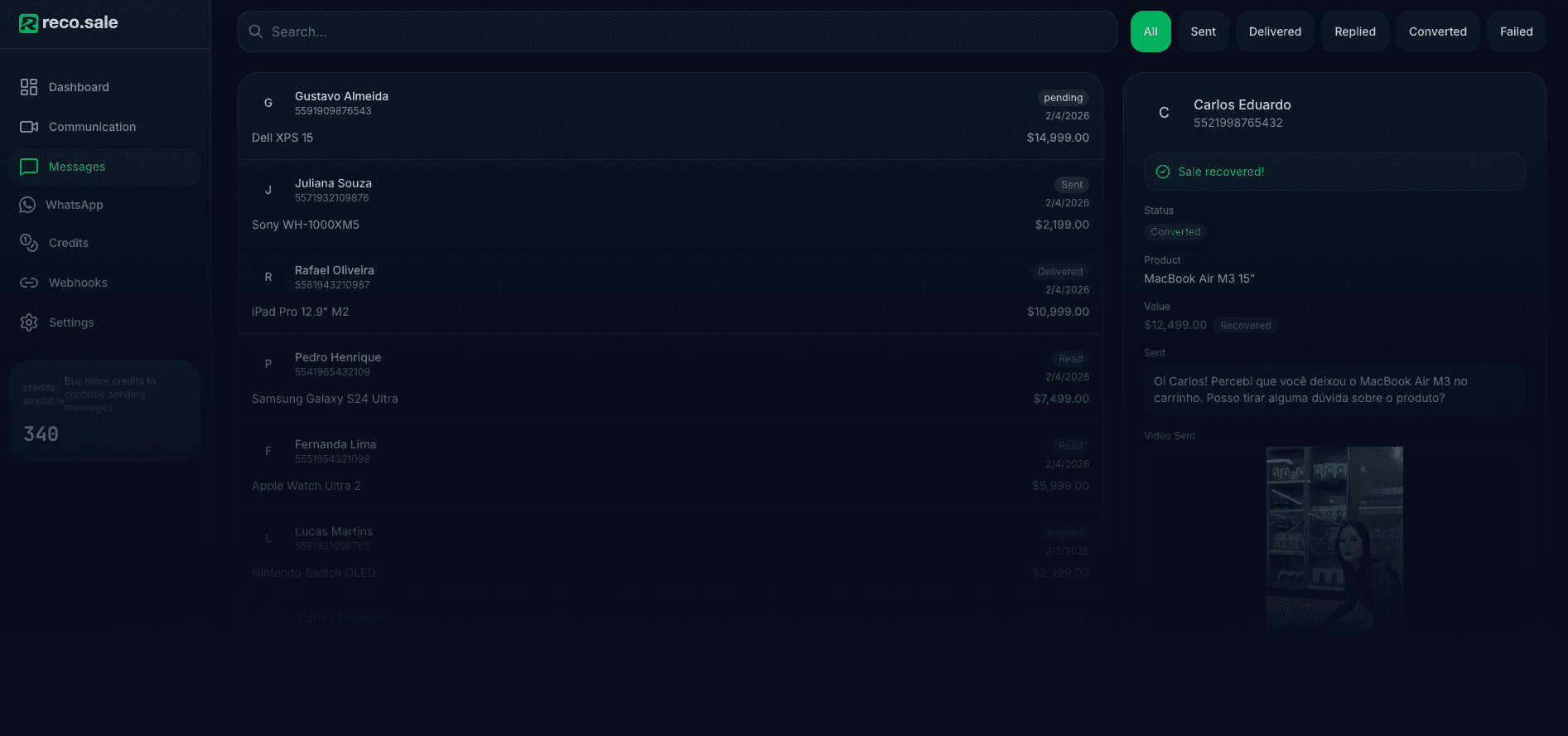Click Gustavo Almeida's G avatar
The image size is (1568, 736).
[x=268, y=103]
